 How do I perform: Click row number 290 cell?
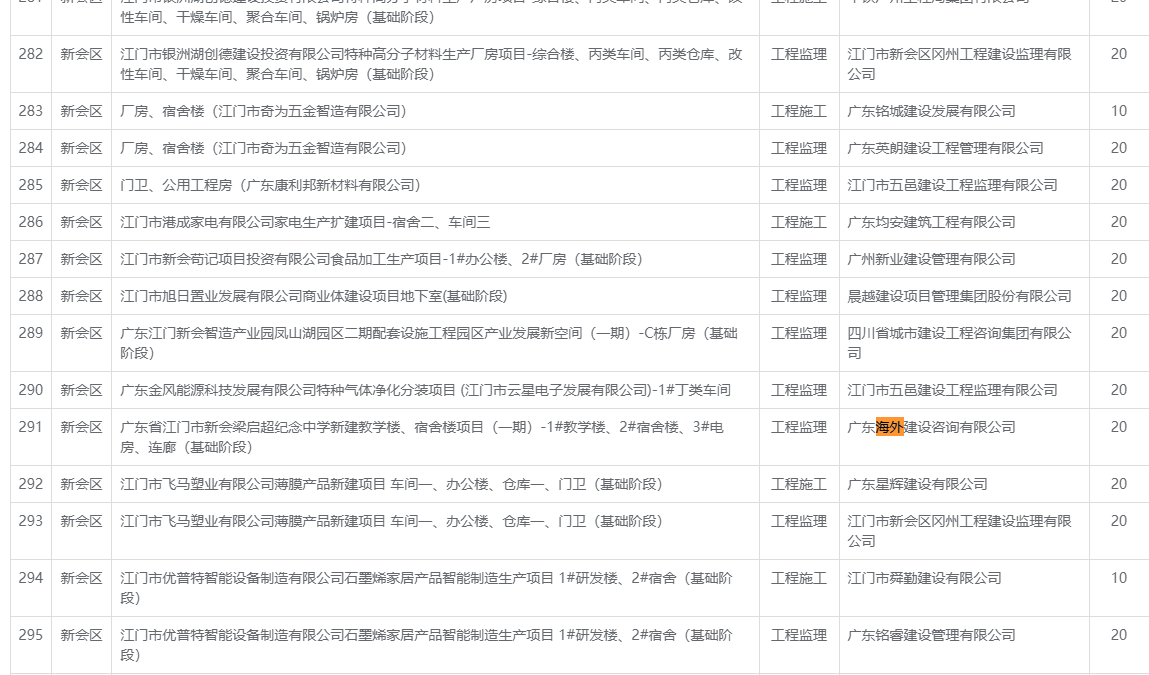[31, 390]
